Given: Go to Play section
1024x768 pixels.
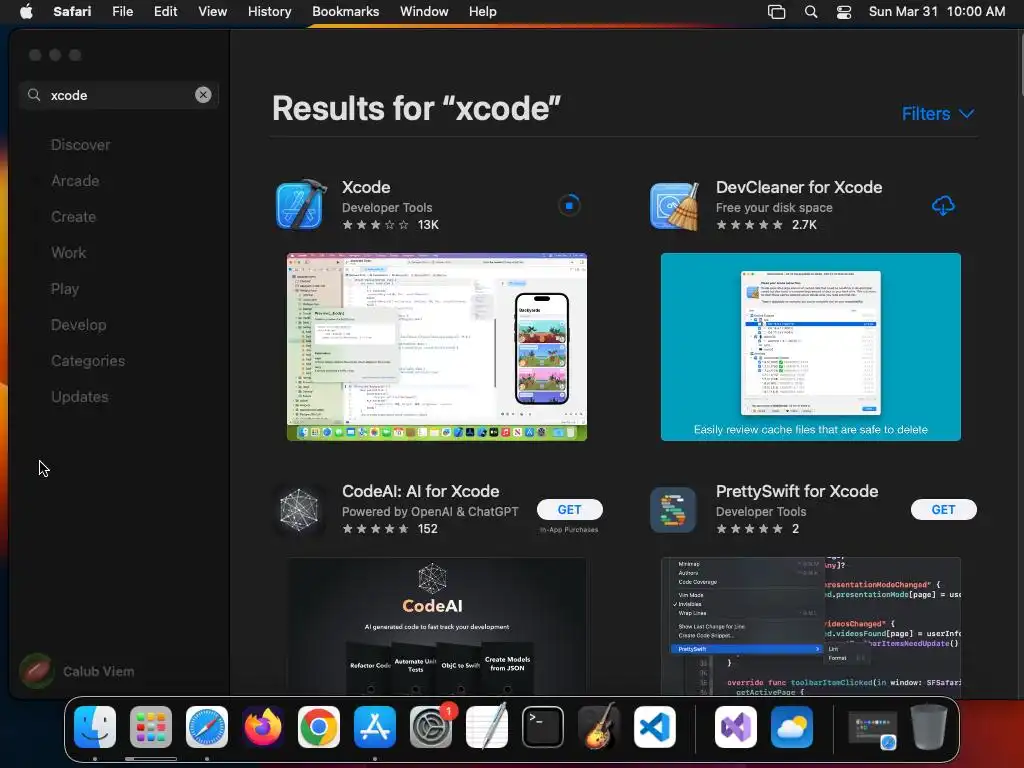Looking at the screenshot, I should [65, 289].
